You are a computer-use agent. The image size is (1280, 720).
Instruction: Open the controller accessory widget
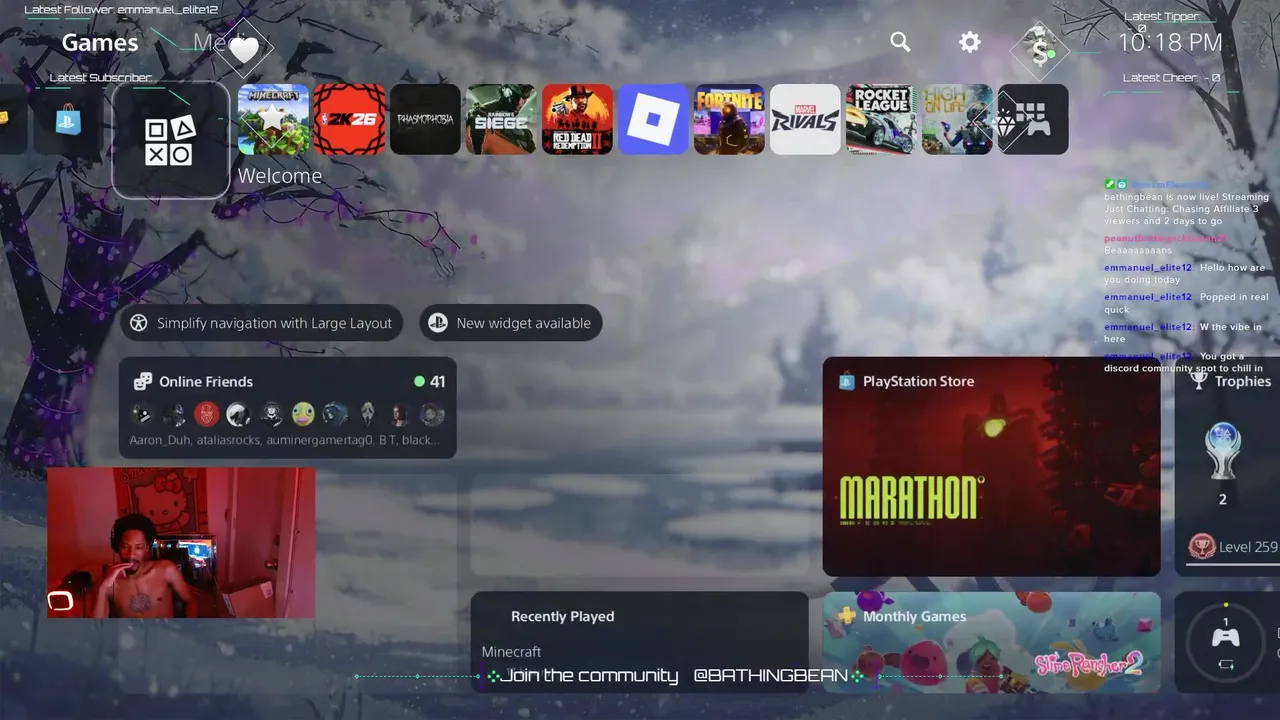coord(1227,642)
